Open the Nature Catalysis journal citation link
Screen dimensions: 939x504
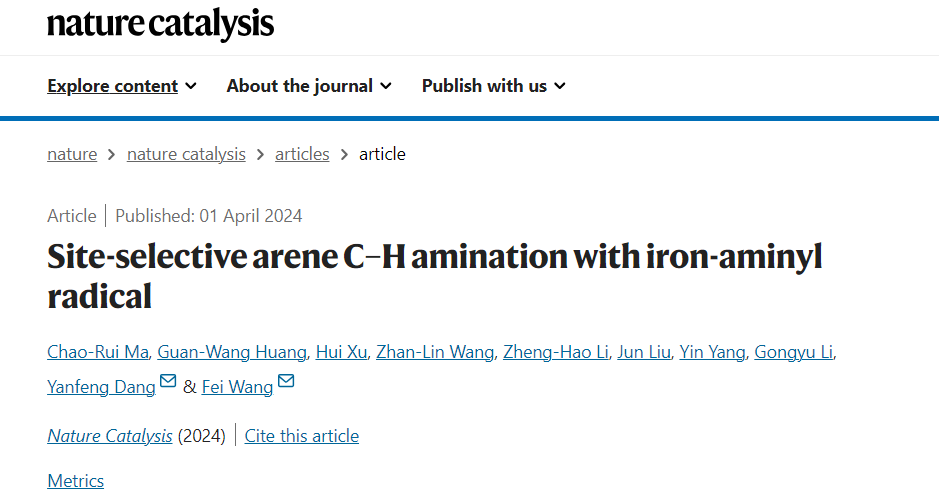point(110,436)
